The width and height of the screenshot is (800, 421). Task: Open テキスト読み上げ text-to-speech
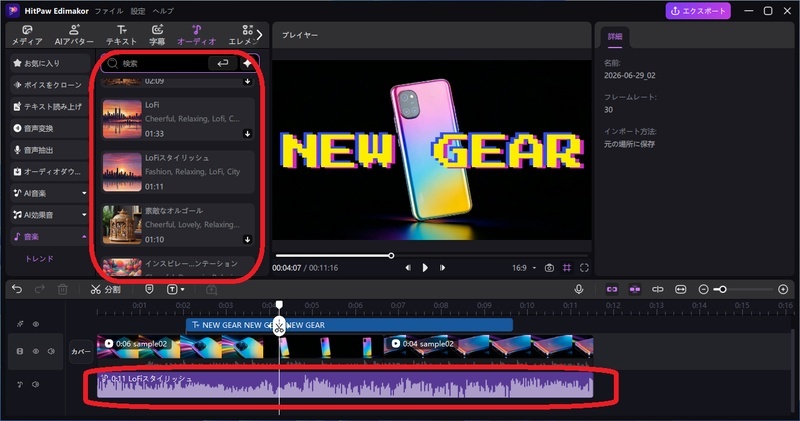pyautogui.click(x=49, y=107)
